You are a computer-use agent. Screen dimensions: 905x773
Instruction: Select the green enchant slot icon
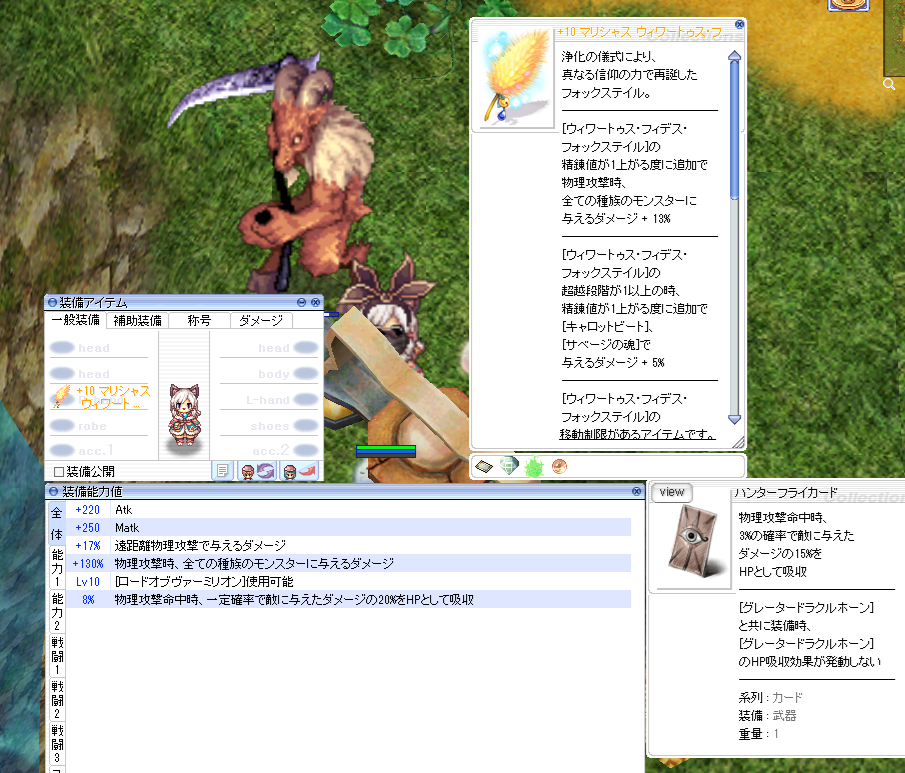click(x=533, y=466)
